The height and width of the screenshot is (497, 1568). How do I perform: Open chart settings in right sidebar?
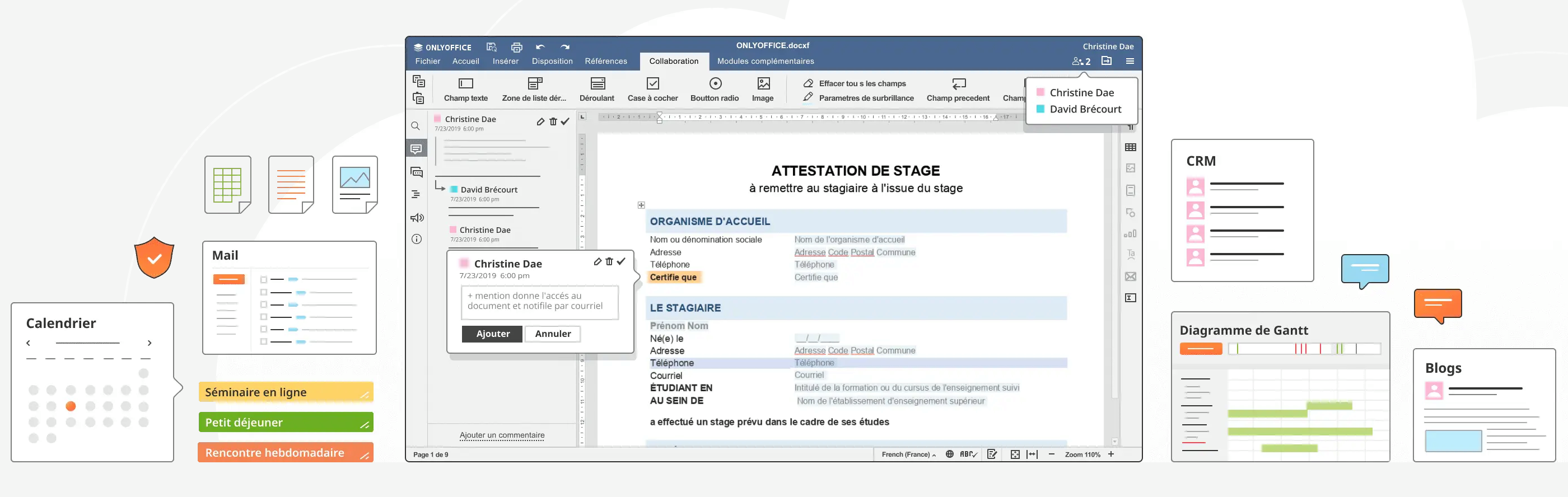(1130, 233)
